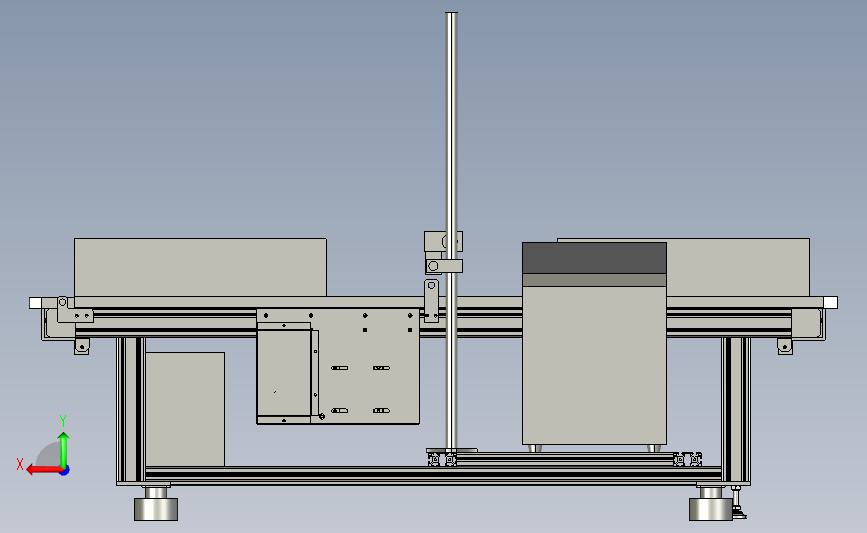Select the large box on the conveyor's left side
Screen dimensions: 867x533
pos(200,268)
